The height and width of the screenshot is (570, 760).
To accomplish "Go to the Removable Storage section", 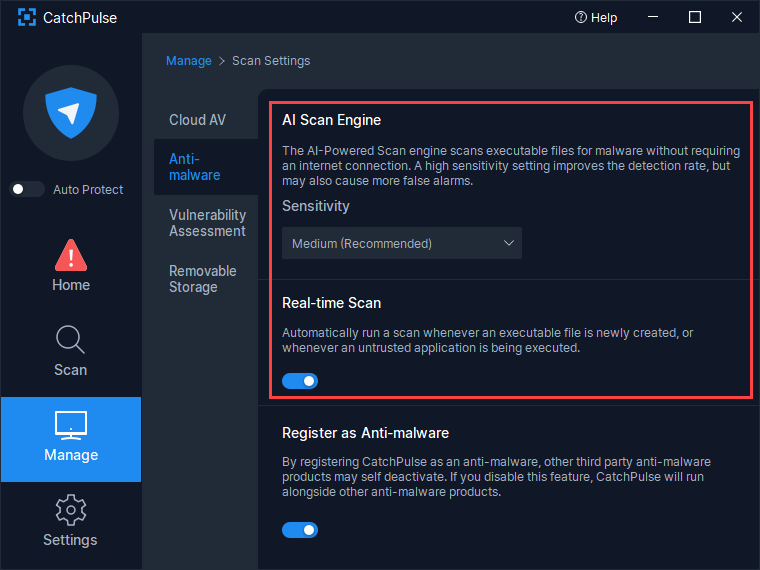I will click(x=203, y=279).
